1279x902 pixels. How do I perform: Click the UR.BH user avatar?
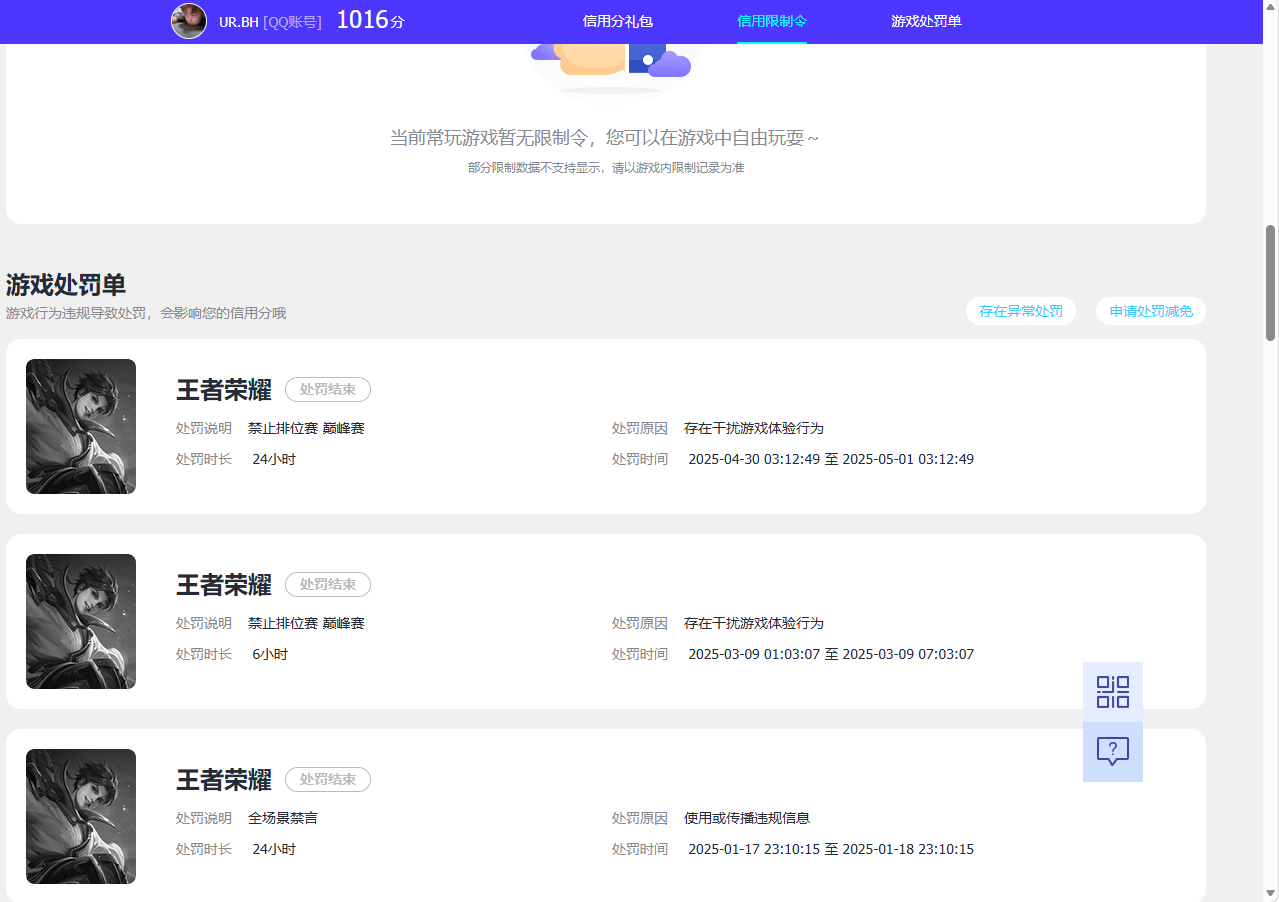pyautogui.click(x=189, y=21)
